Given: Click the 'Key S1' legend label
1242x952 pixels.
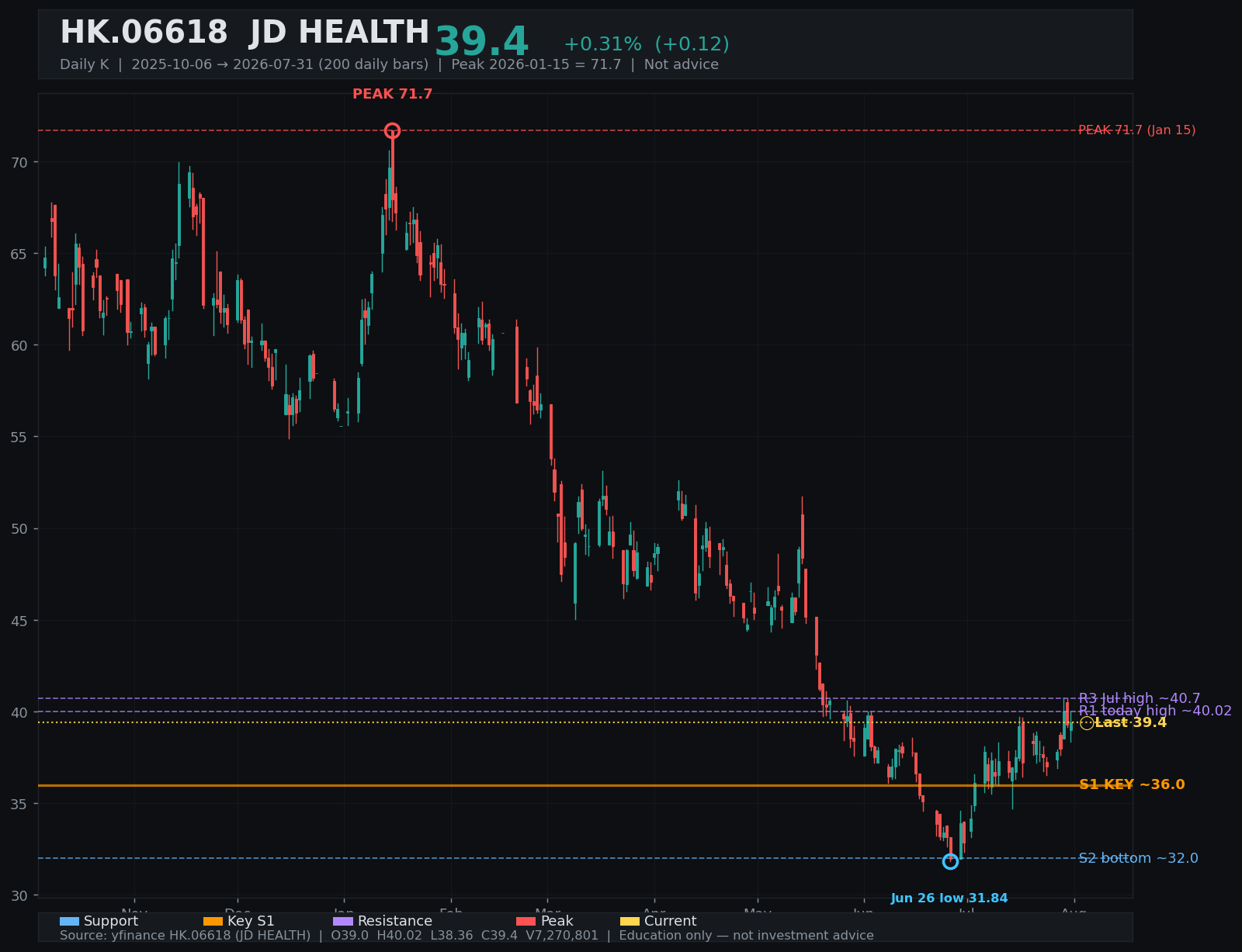Looking at the screenshot, I should (251, 921).
